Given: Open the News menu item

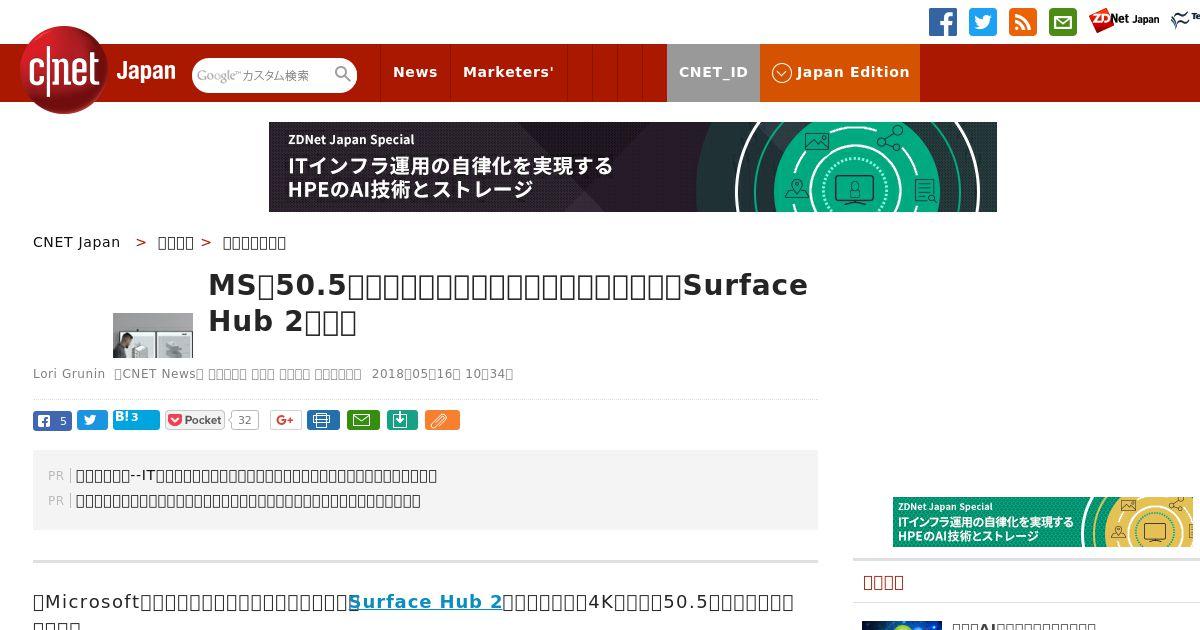Looking at the screenshot, I should [415, 73].
